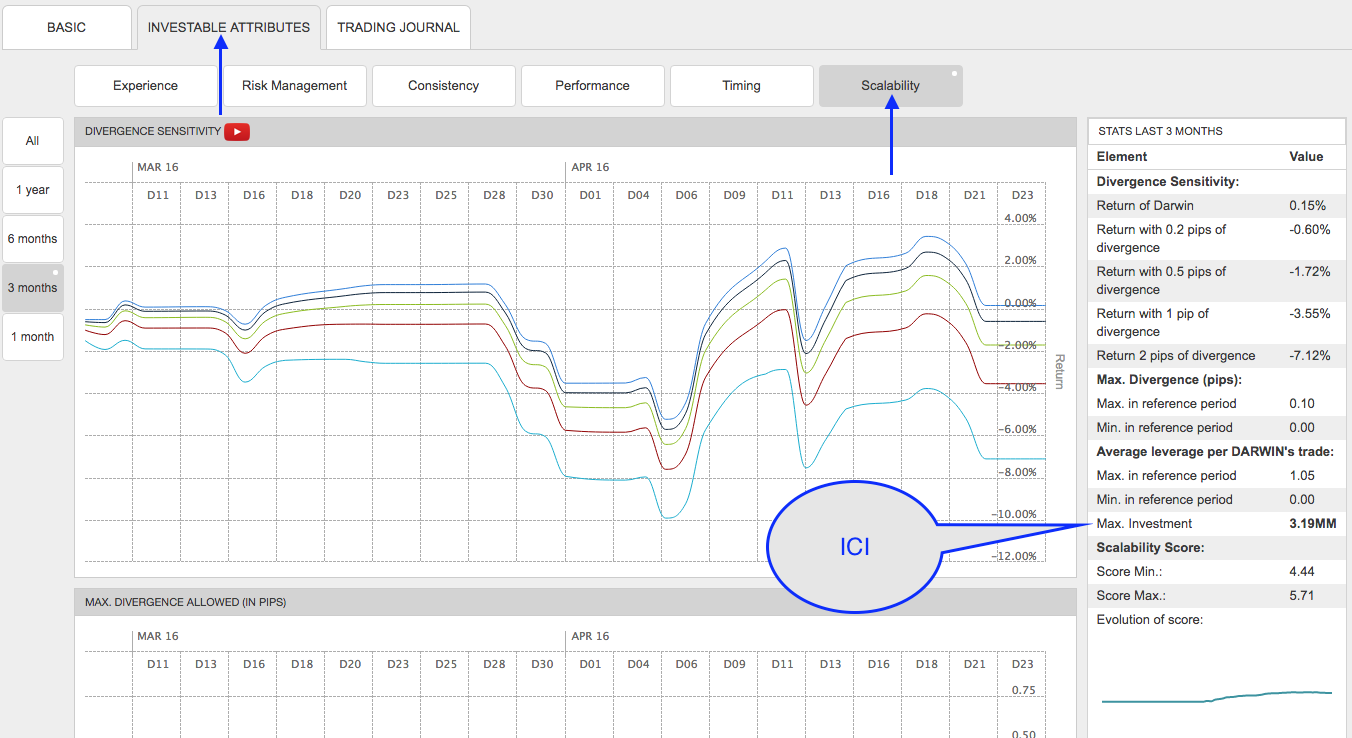The height and width of the screenshot is (738, 1352).
Task: Select the 3 months period
Action: (x=32, y=288)
